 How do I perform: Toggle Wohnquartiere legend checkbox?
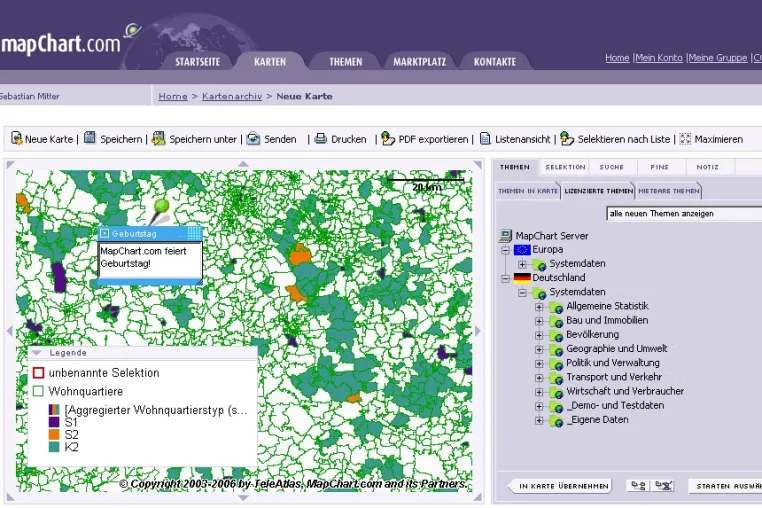pyautogui.click(x=38, y=391)
